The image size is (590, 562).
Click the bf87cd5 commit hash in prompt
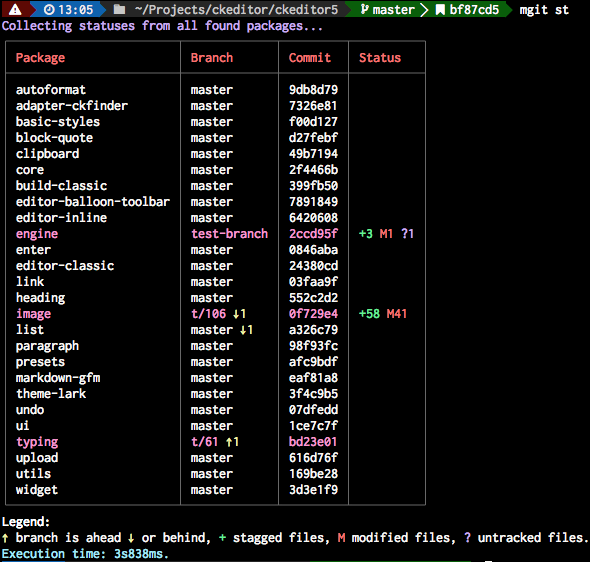coord(474,9)
